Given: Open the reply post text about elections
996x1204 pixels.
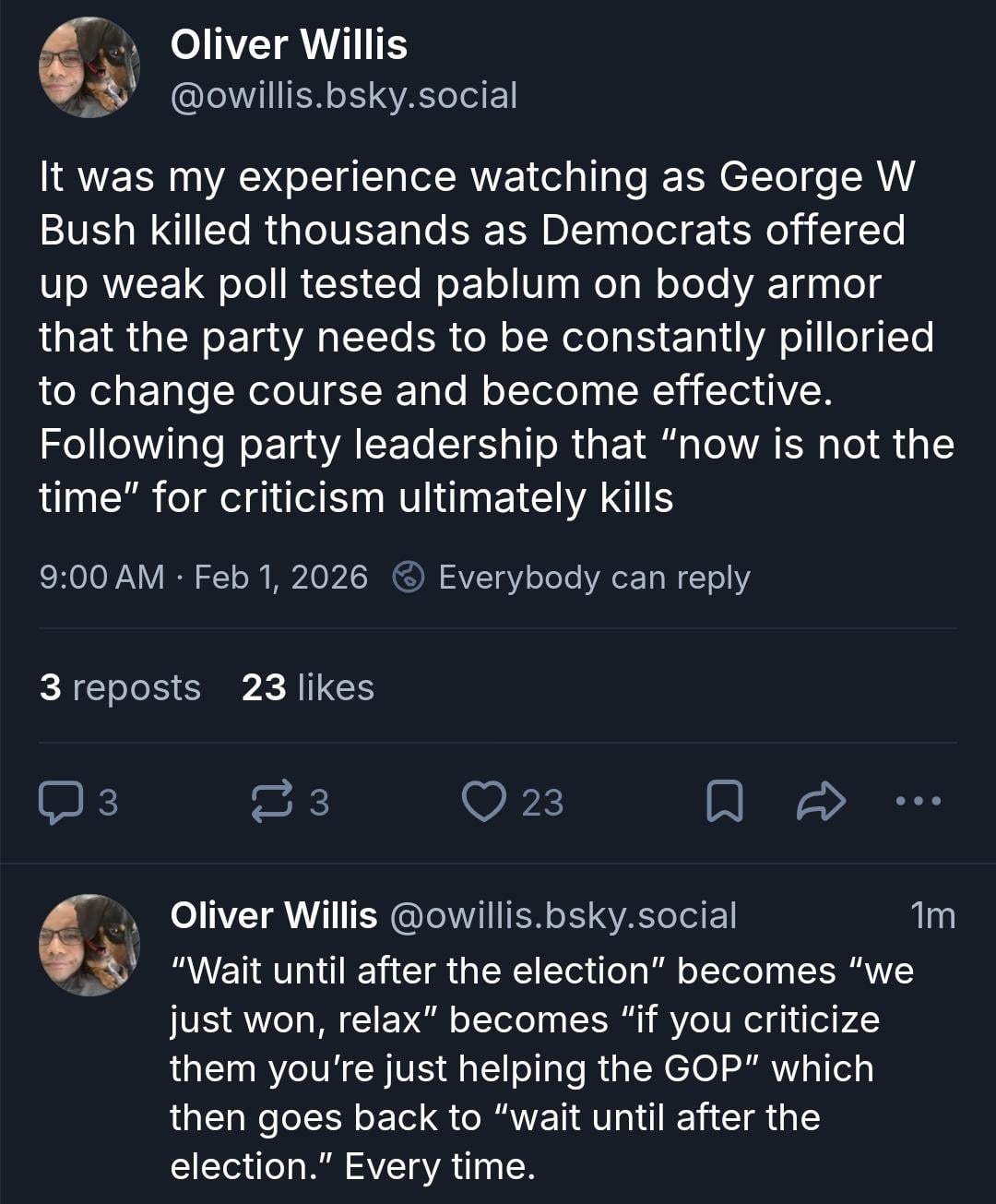Looking at the screenshot, I should point(540,1068).
